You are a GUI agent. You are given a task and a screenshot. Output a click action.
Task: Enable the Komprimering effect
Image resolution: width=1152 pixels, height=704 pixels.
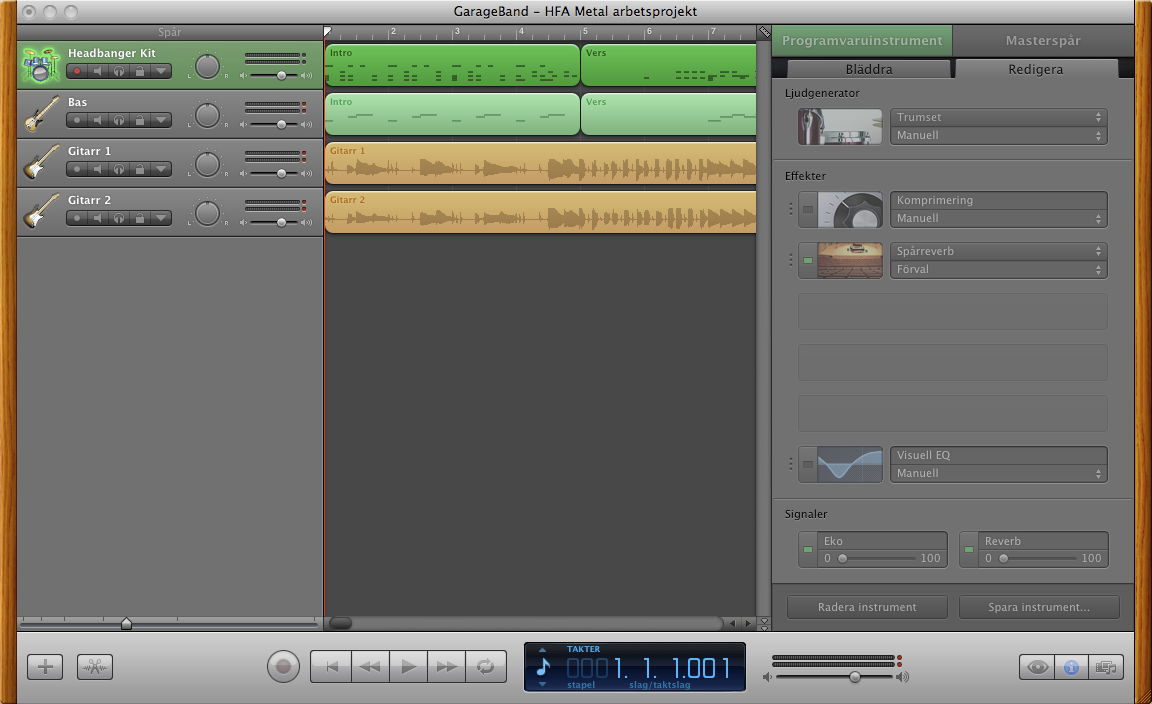(807, 209)
